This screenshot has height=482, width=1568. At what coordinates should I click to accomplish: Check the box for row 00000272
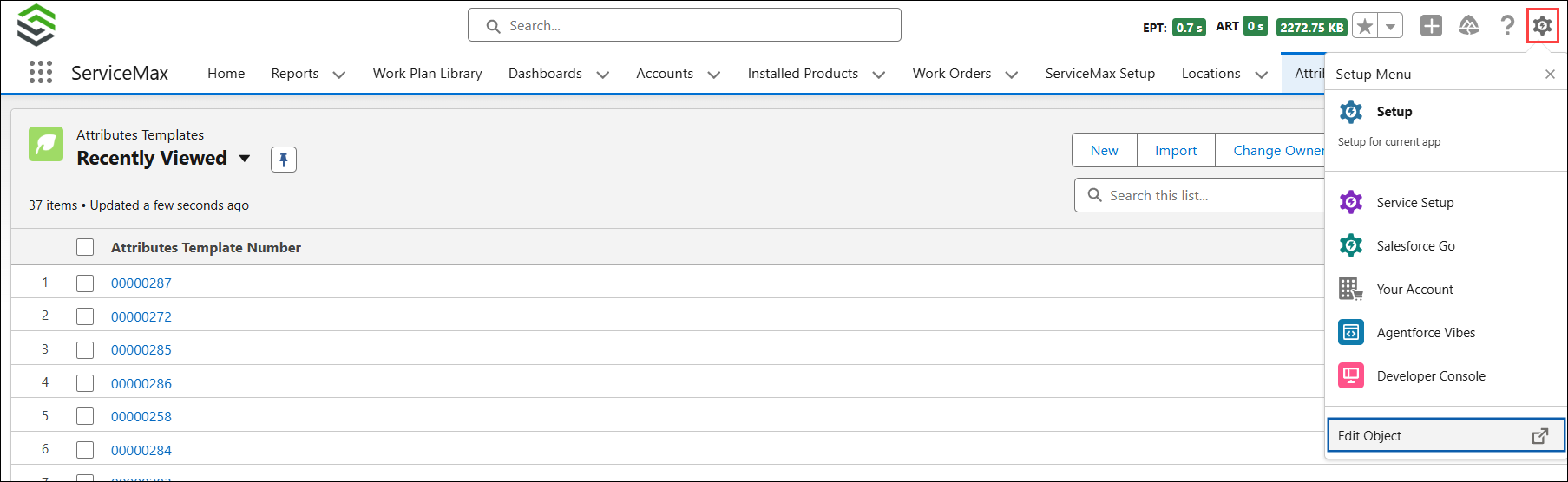click(x=85, y=316)
